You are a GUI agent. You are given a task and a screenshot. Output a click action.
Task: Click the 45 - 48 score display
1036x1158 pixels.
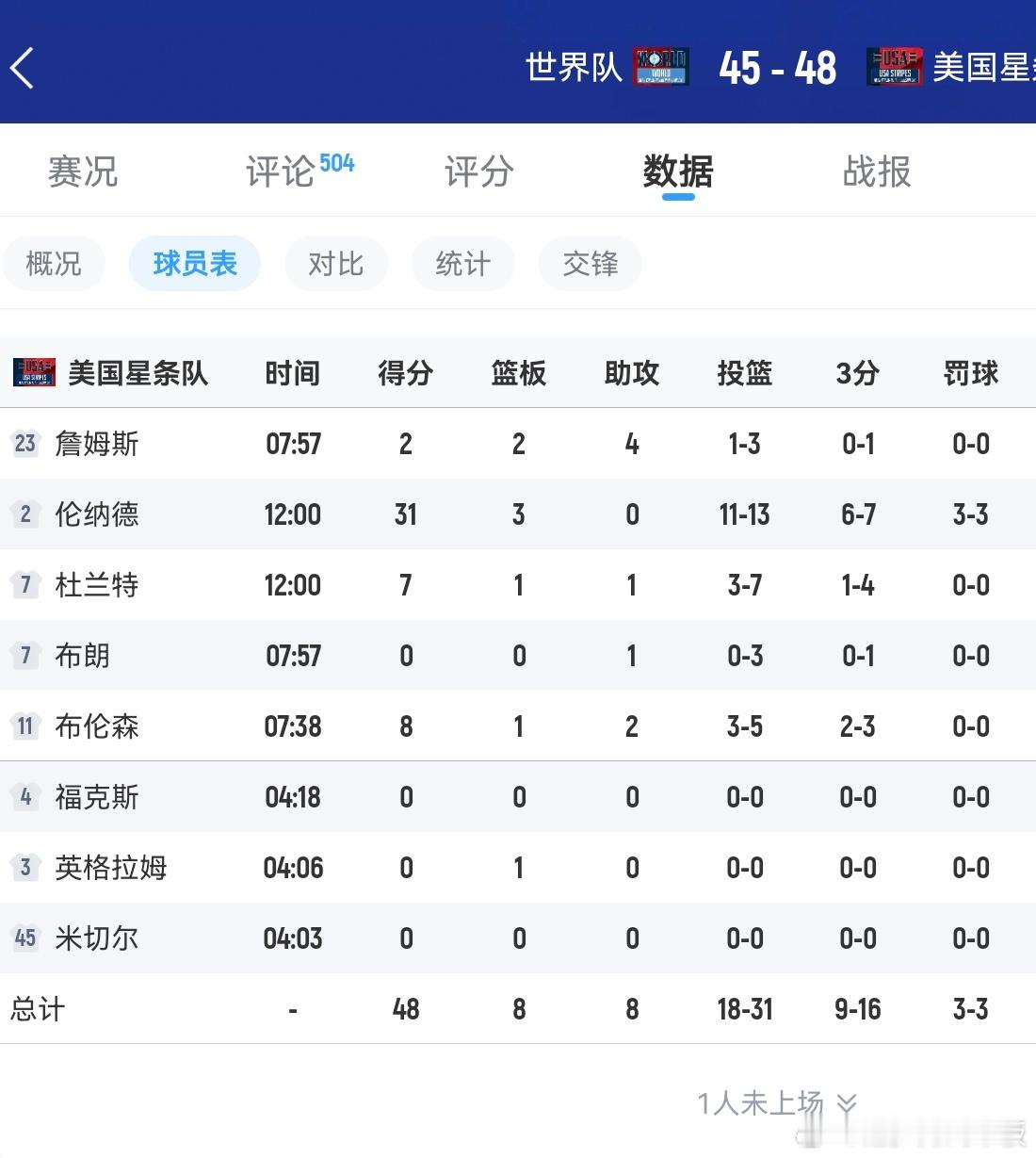click(778, 66)
